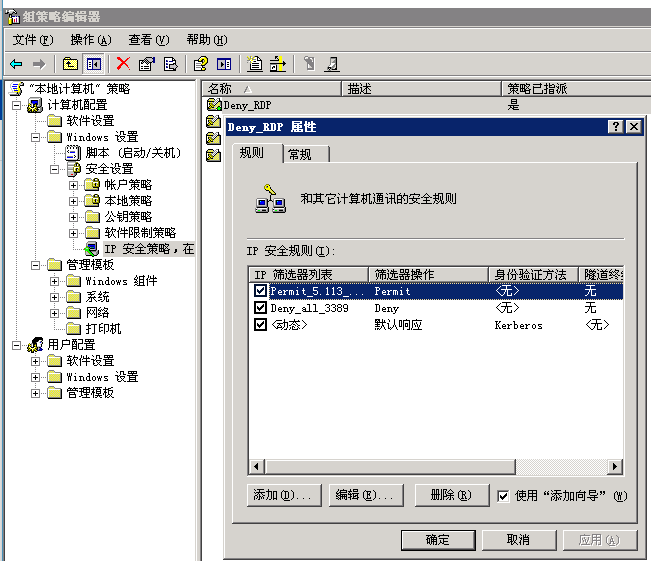Collapse the 安全设置 tree node
The height and width of the screenshot is (561, 651).
coord(54,169)
